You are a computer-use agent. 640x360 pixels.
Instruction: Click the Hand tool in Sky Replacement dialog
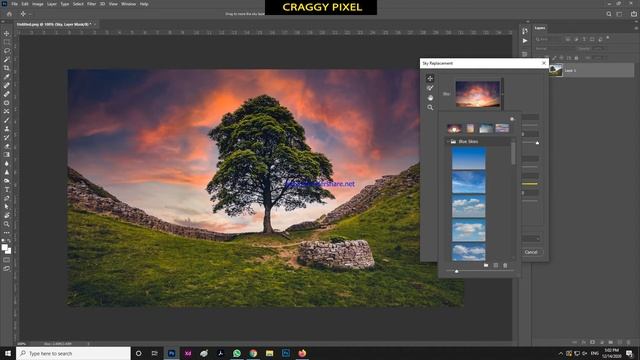(430, 98)
